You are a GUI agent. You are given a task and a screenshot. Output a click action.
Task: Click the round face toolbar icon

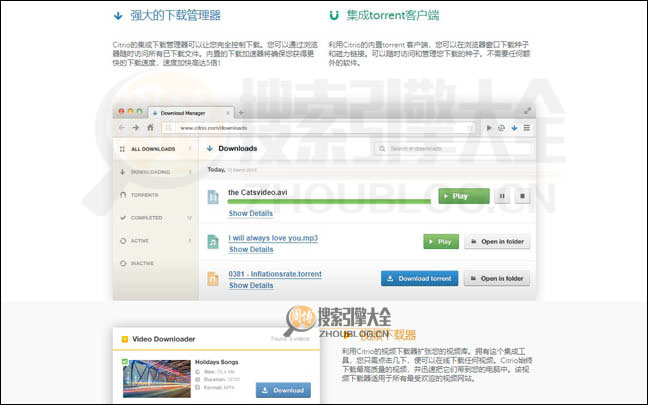501,128
